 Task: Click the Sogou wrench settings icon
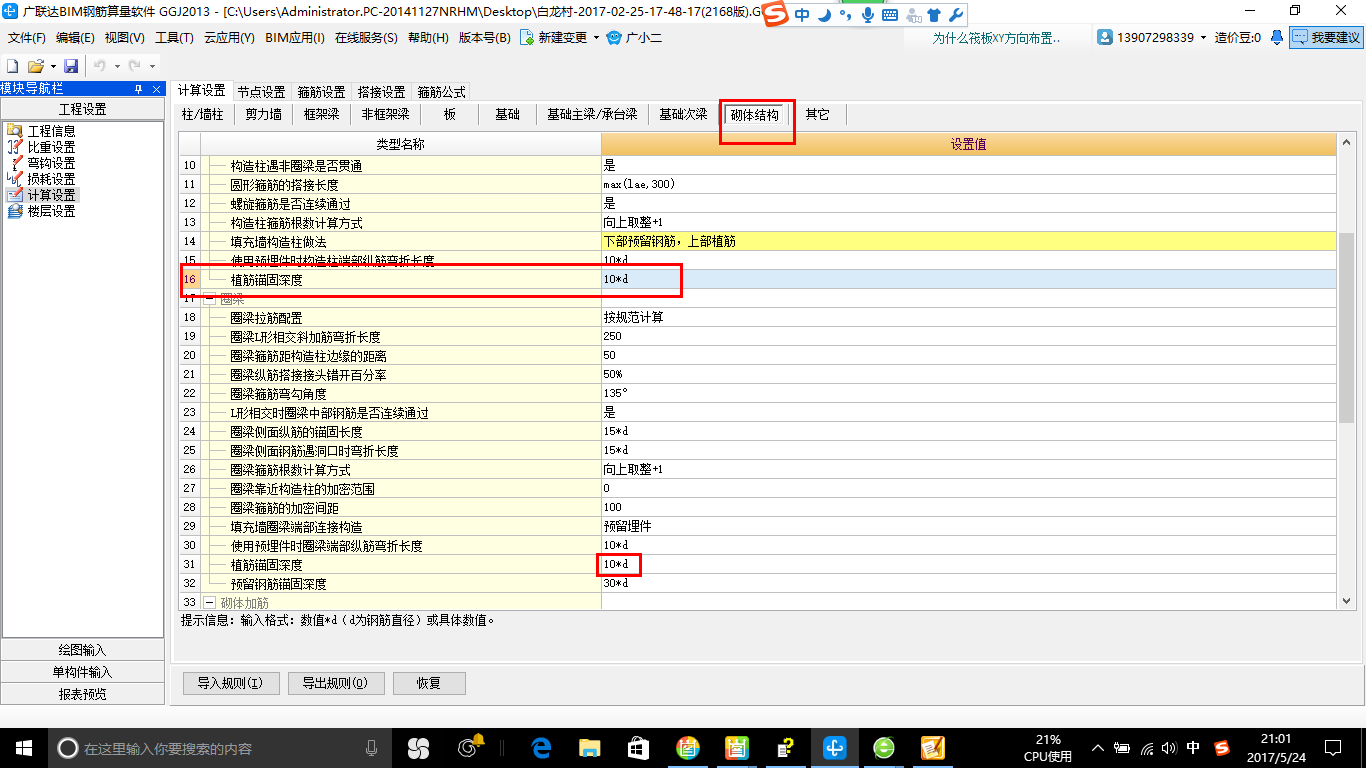pyautogui.click(x=955, y=15)
